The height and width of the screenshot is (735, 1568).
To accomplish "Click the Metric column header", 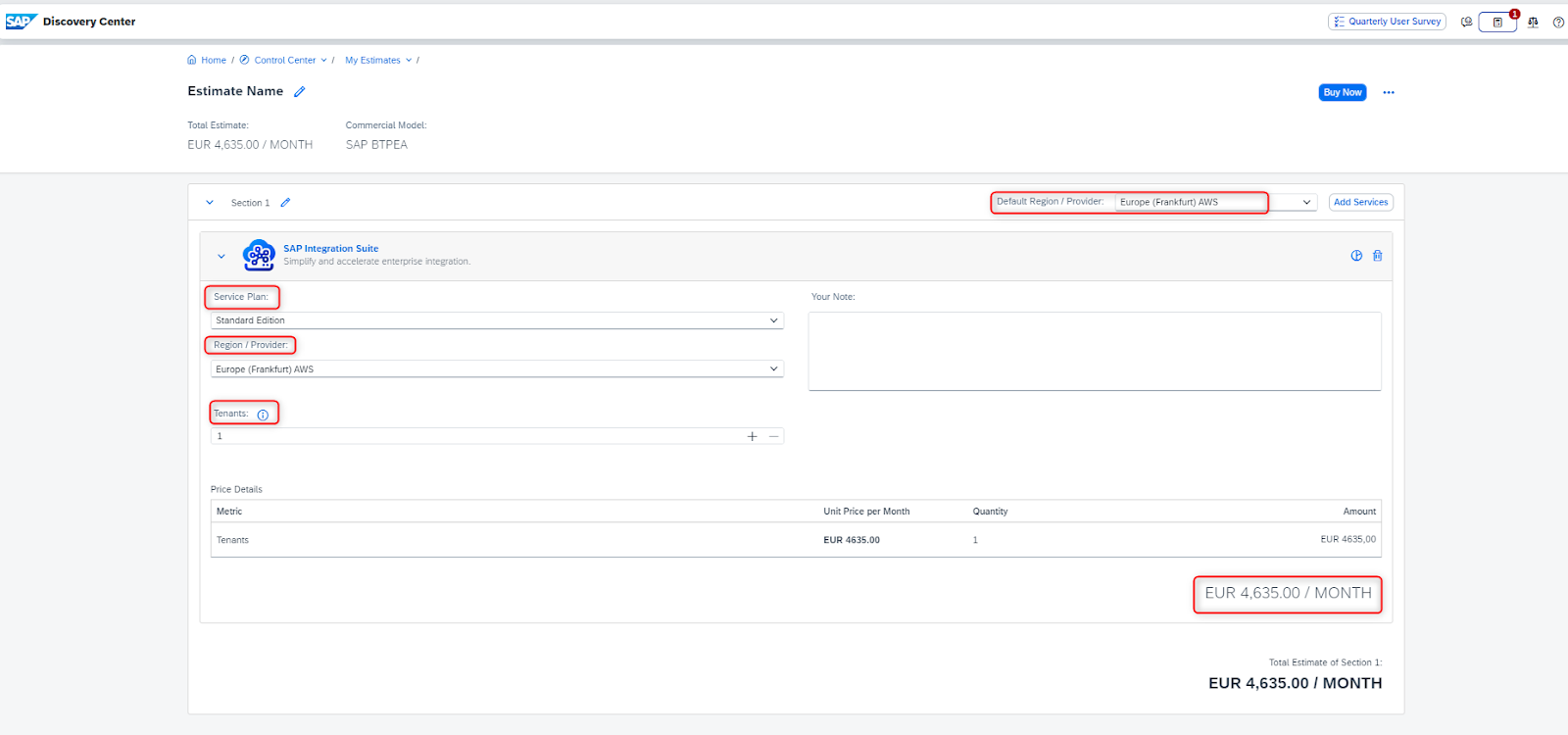I will (229, 512).
